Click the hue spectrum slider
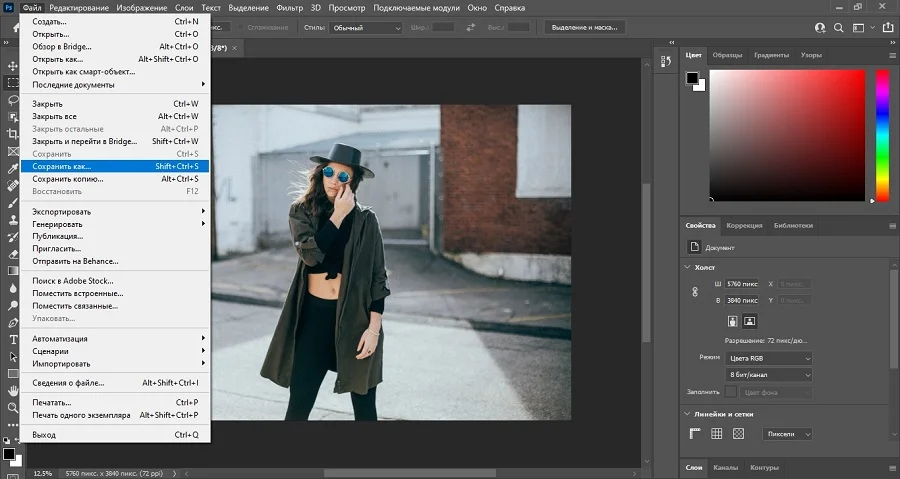The height and width of the screenshot is (479, 900). pos(882,135)
